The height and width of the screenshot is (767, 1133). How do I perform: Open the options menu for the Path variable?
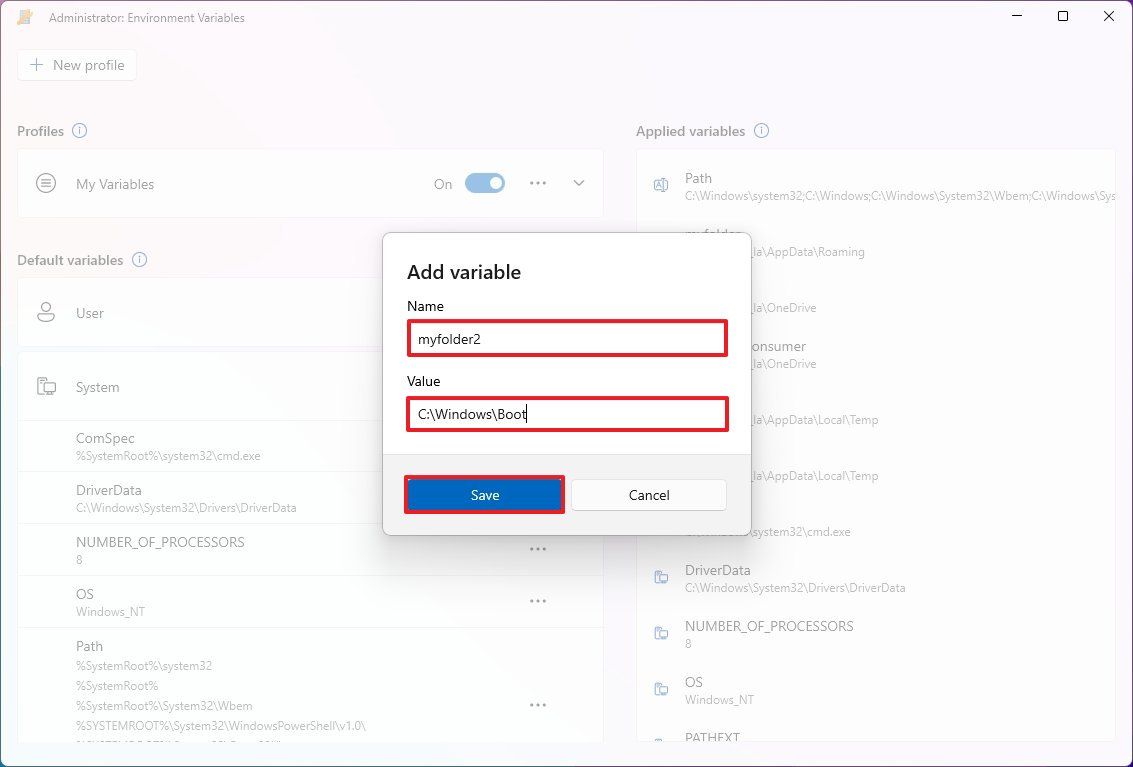(x=538, y=704)
